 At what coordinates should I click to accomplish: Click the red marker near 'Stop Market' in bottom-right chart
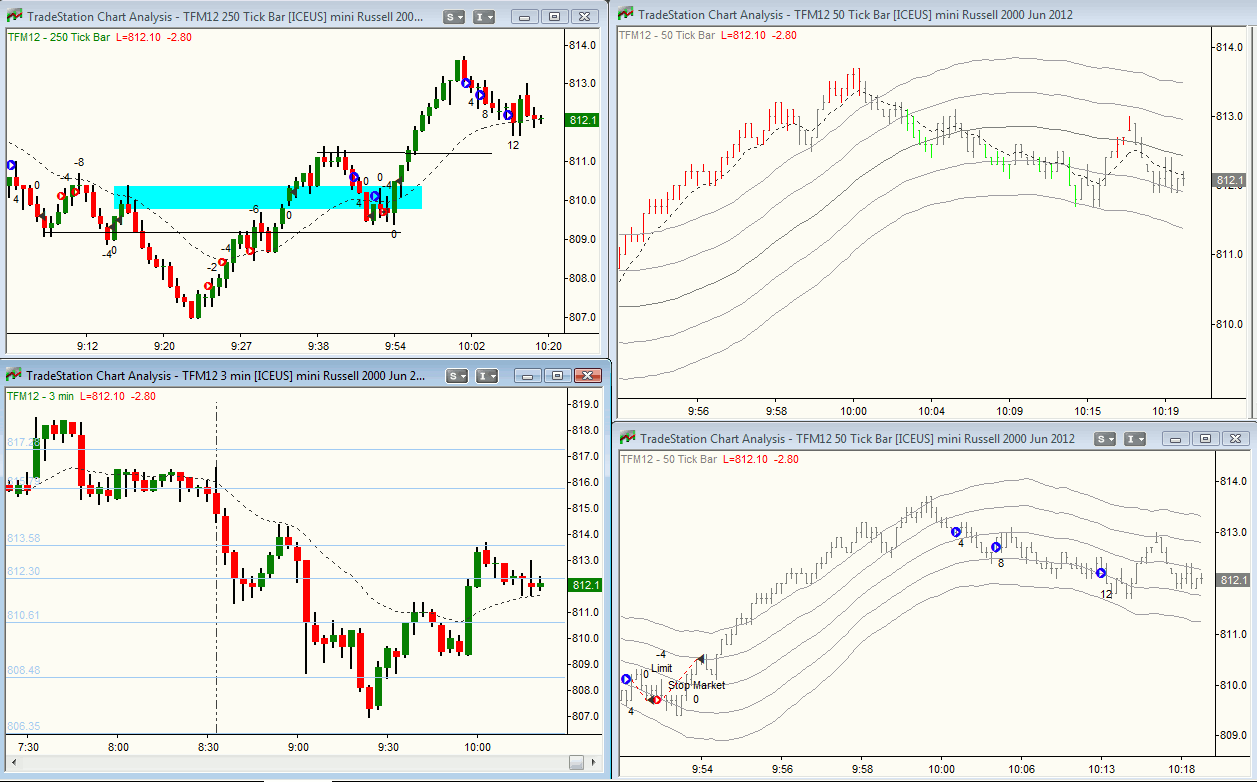(x=655, y=700)
